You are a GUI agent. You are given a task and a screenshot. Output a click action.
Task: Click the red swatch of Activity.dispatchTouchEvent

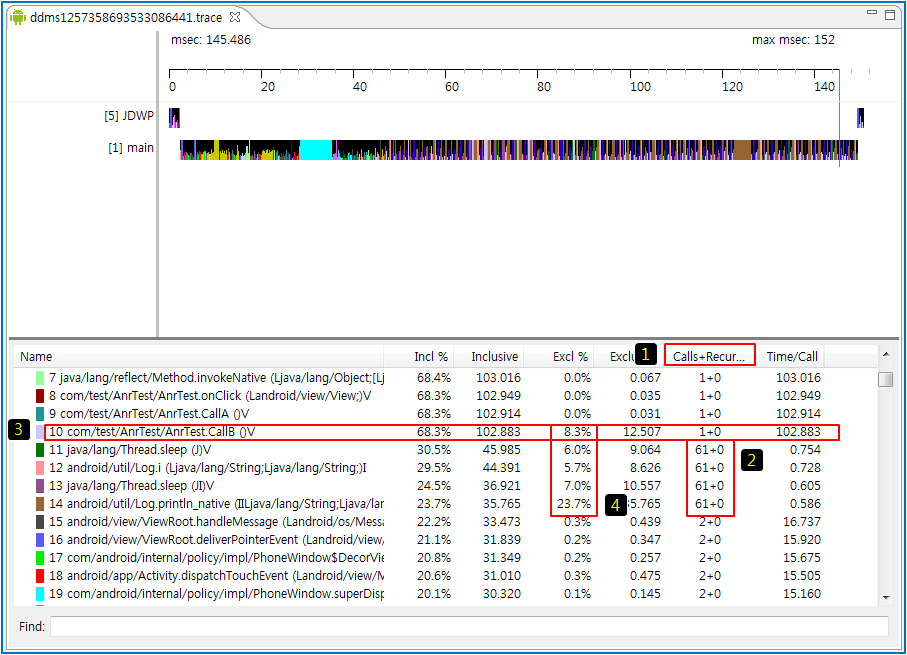(x=40, y=576)
